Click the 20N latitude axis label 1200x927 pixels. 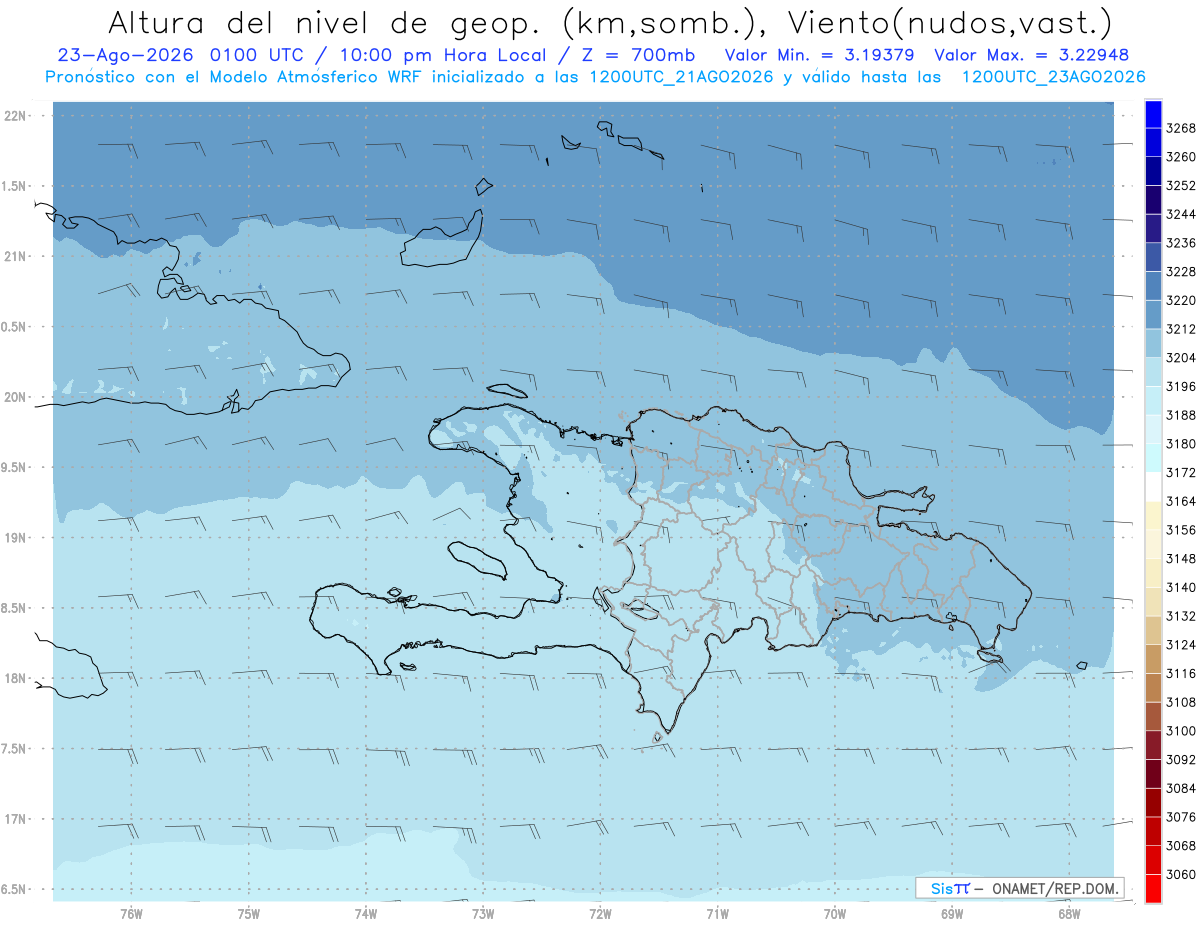15,397
